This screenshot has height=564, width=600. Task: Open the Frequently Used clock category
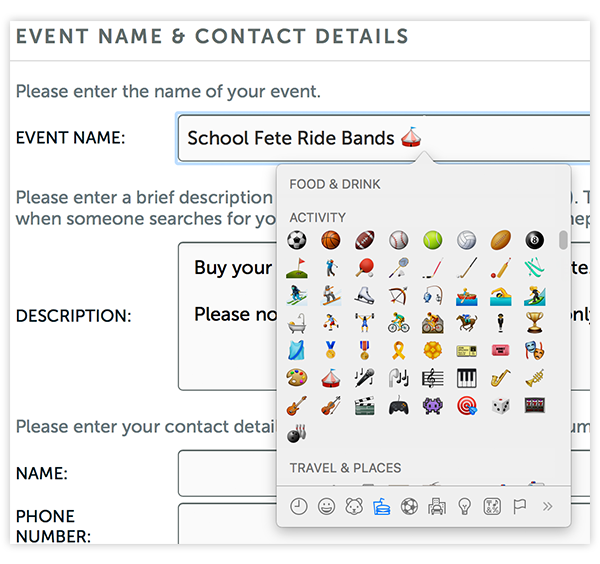point(298,507)
